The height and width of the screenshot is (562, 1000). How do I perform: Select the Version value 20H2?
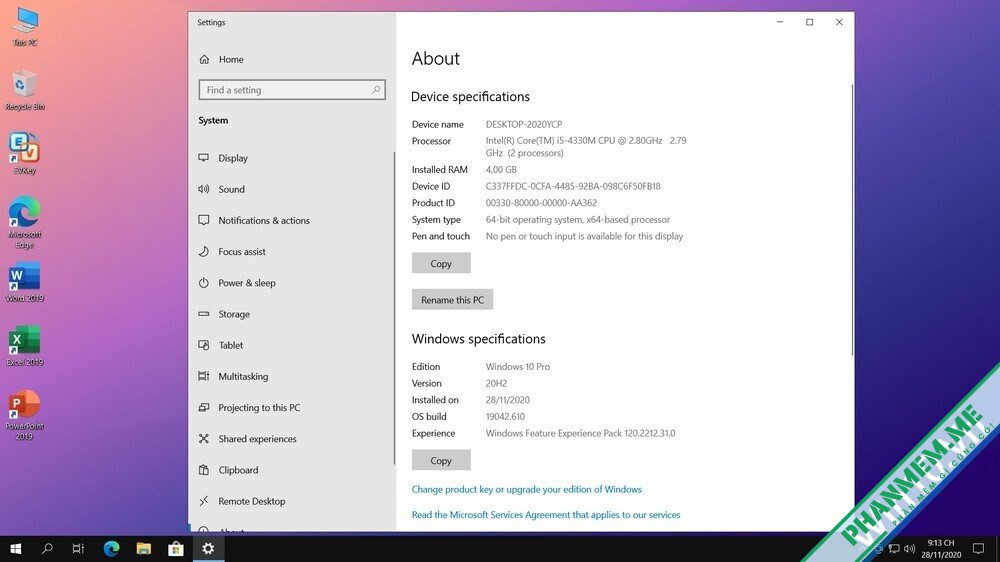pos(496,383)
